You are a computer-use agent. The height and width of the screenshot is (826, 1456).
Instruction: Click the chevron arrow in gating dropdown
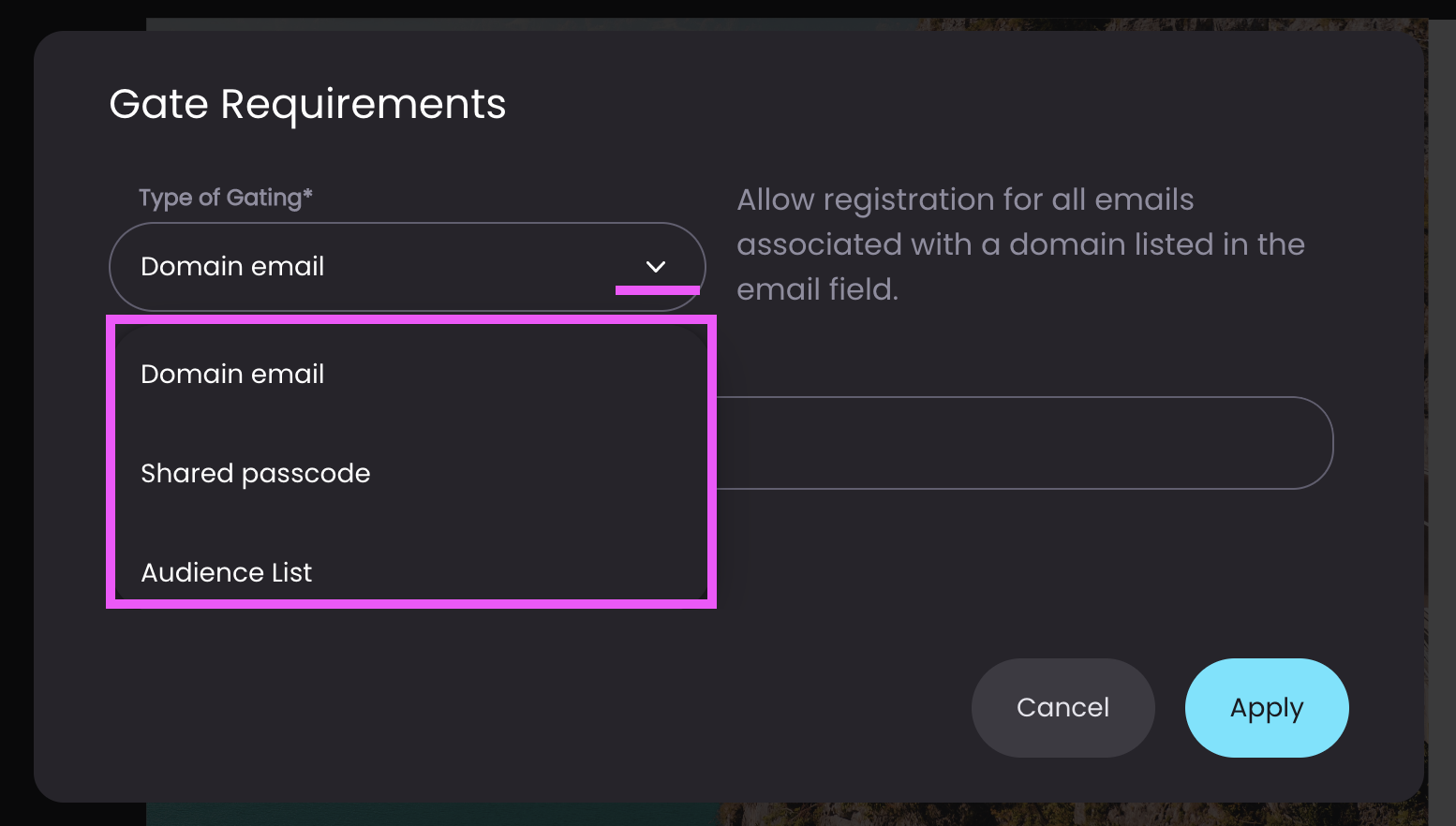tap(656, 267)
